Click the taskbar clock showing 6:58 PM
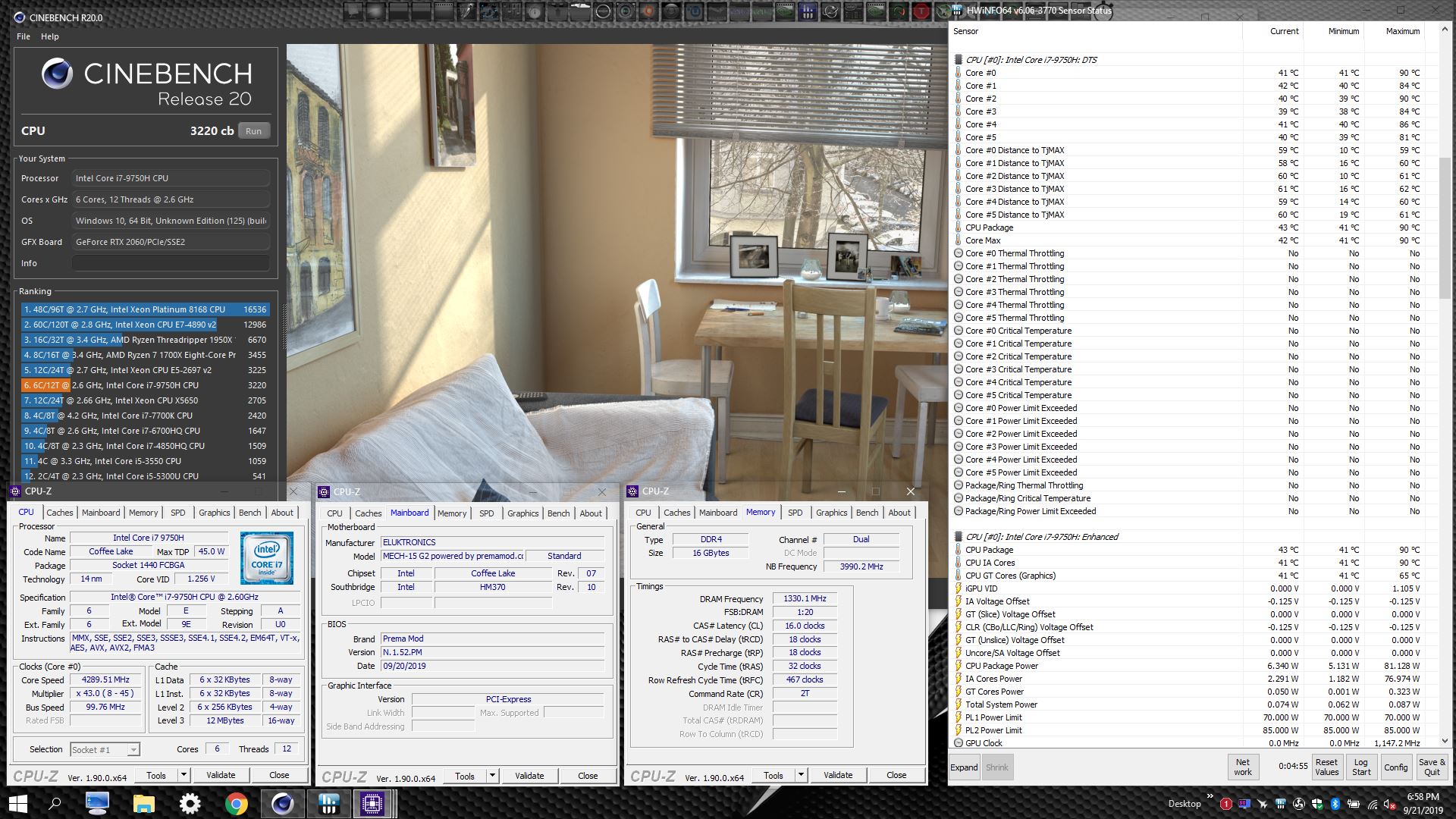 click(x=1423, y=804)
